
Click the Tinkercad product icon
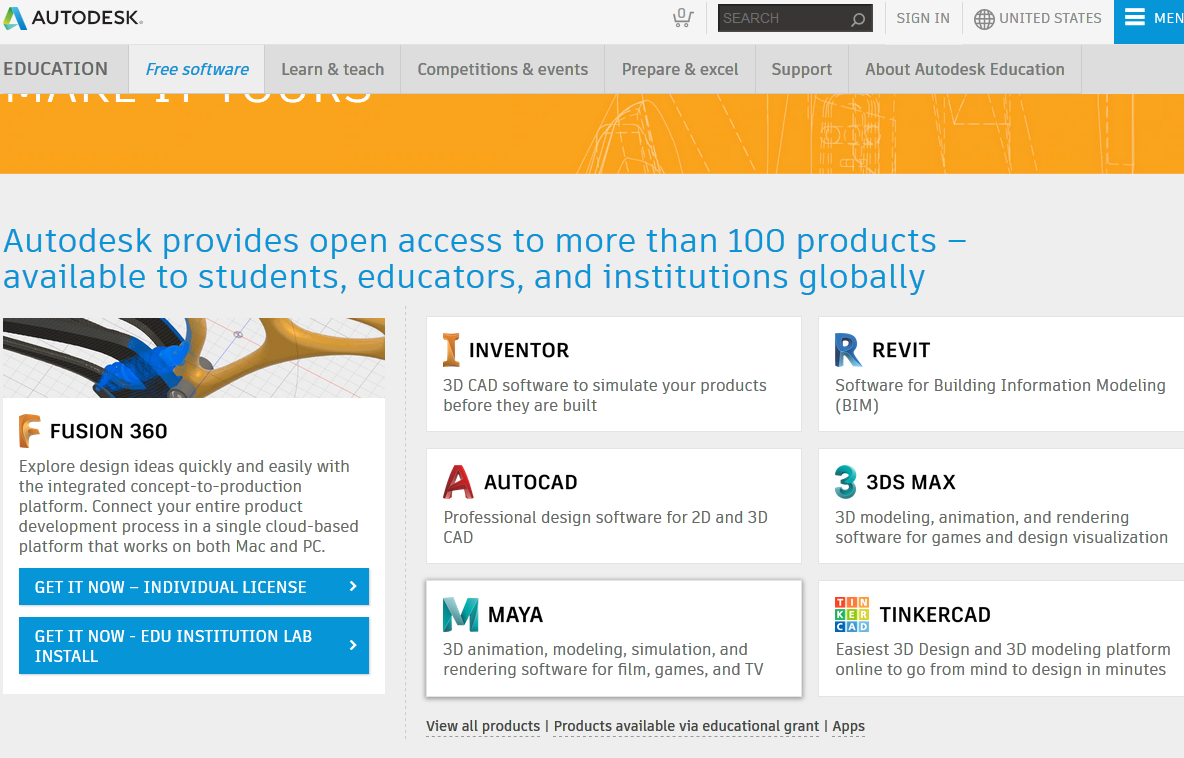pos(852,614)
